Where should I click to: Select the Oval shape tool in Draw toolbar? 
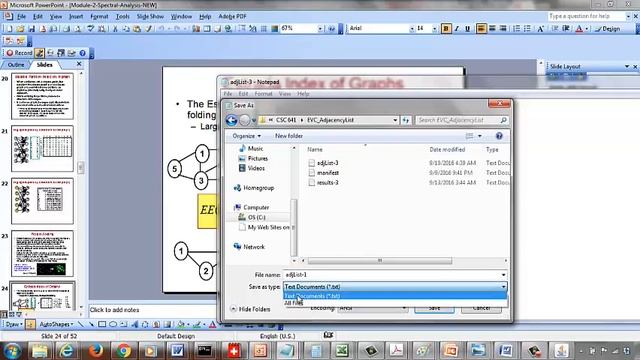[113, 324]
